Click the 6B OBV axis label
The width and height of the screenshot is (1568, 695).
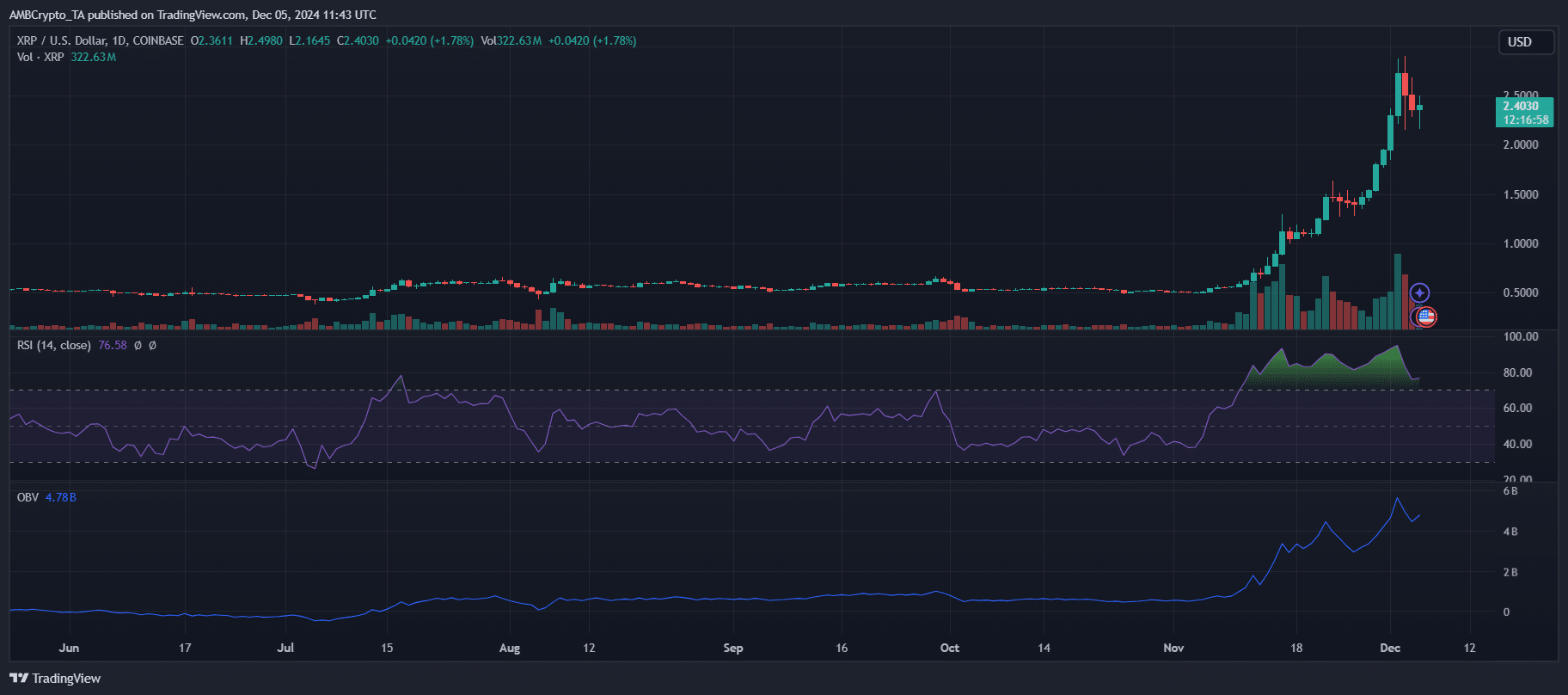(x=1510, y=491)
